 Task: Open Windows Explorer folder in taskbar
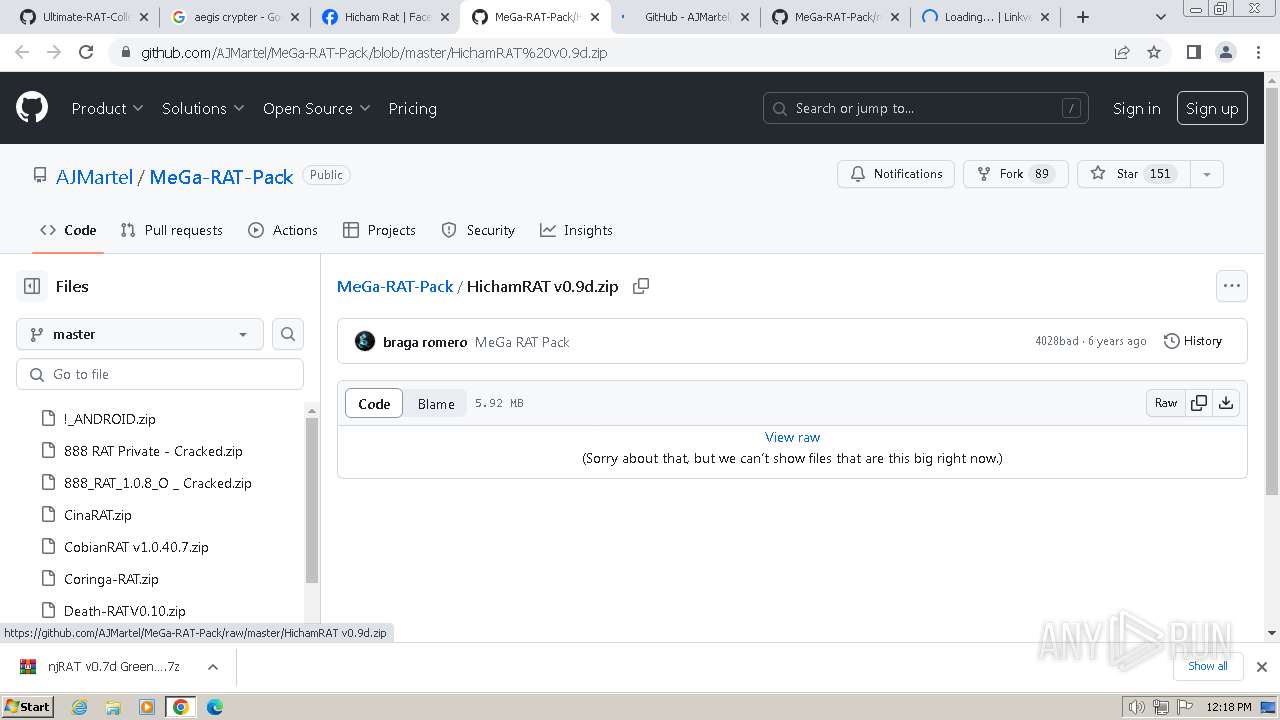(x=113, y=707)
